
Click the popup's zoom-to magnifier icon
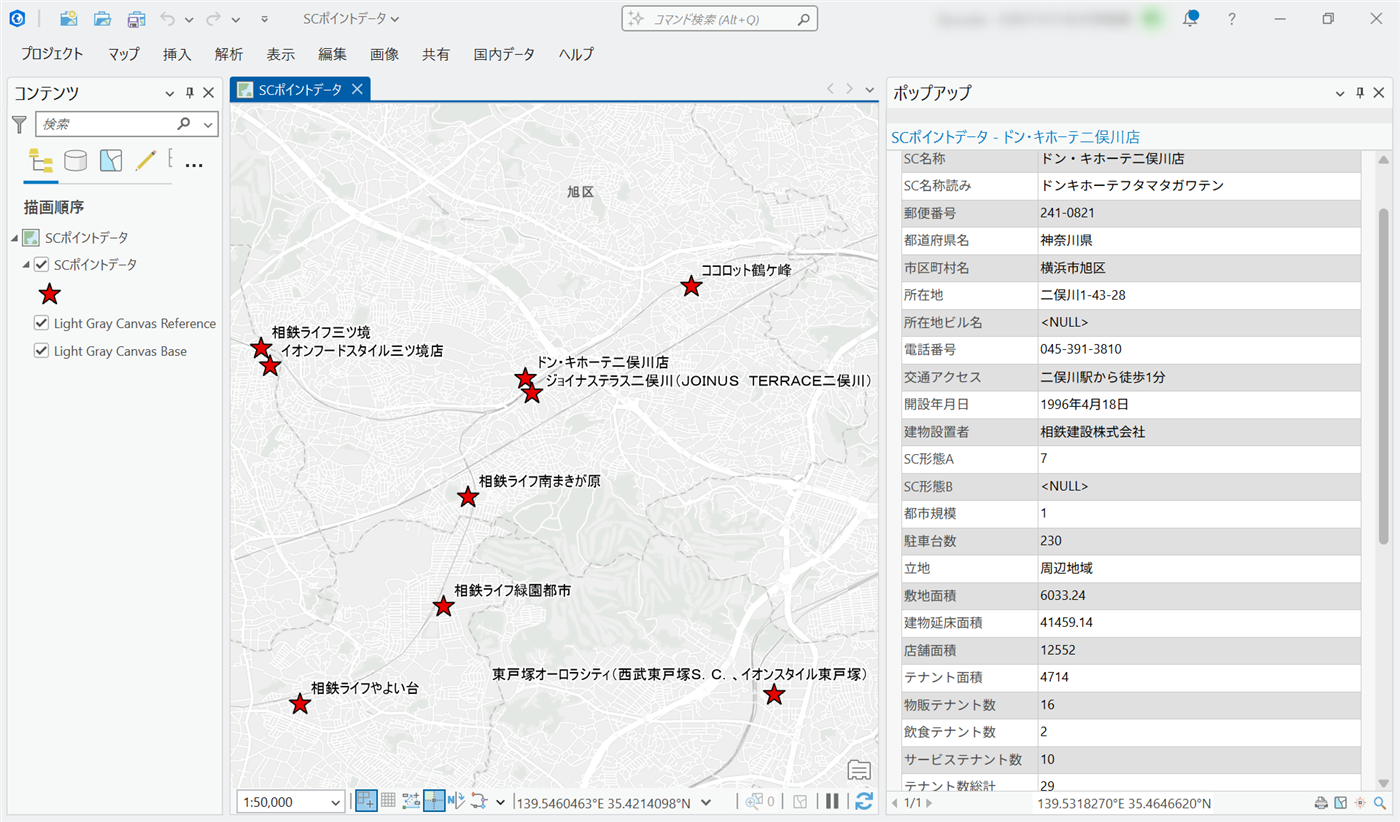pos(1380,802)
